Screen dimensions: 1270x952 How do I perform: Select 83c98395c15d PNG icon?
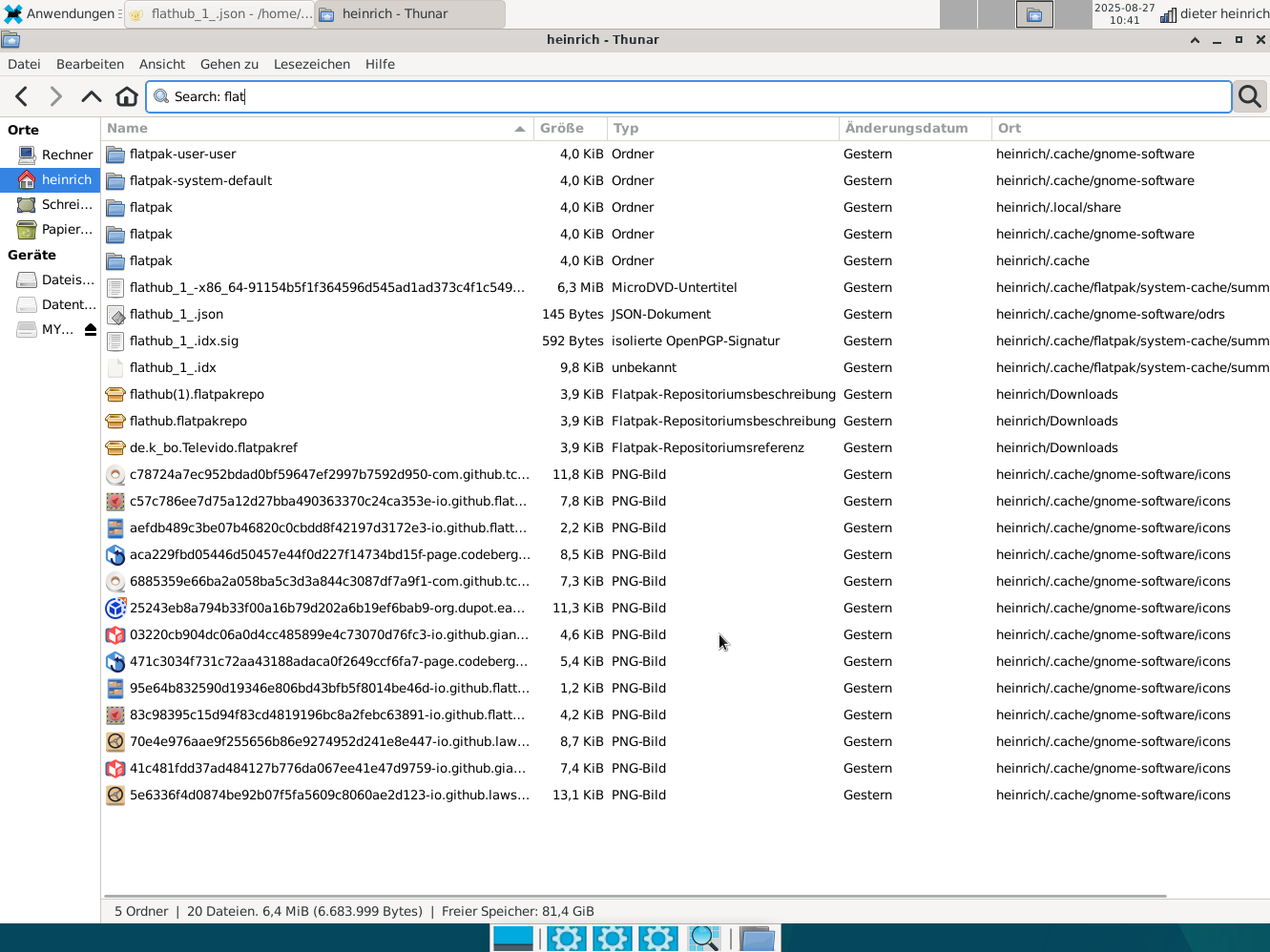(115, 714)
